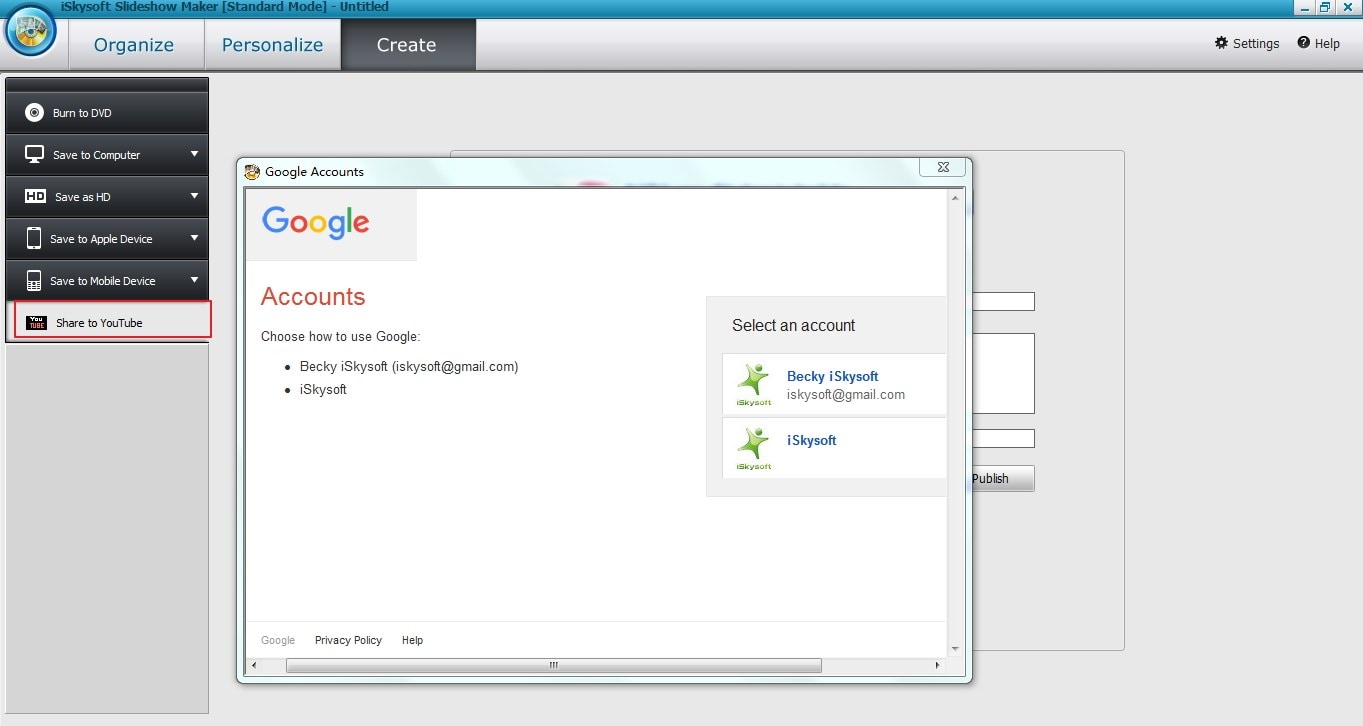Click the second iSkysoft account avatar
This screenshot has width=1363, height=726.
coord(754,448)
